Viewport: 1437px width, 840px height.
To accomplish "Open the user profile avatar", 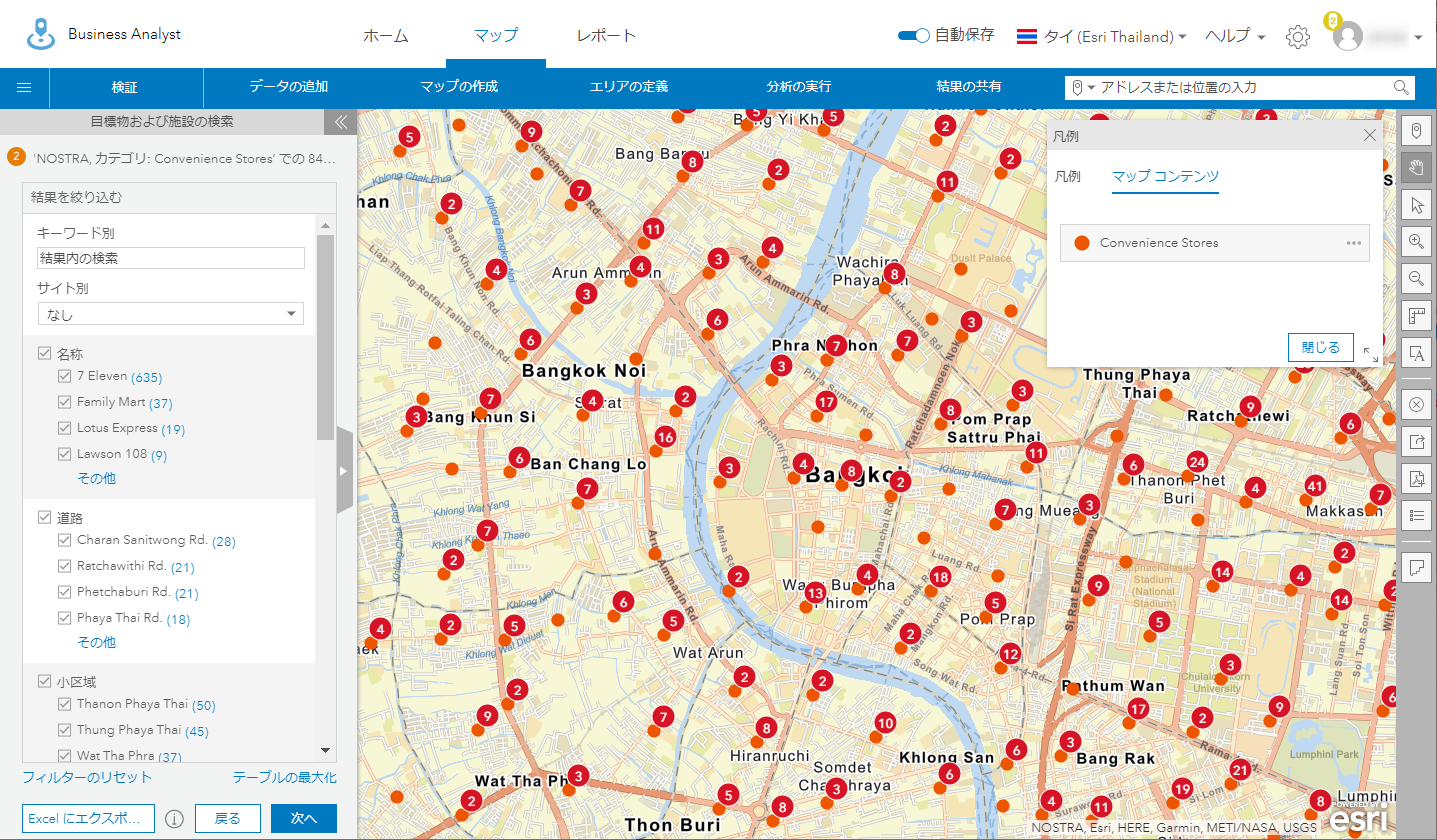I will pyautogui.click(x=1348, y=37).
